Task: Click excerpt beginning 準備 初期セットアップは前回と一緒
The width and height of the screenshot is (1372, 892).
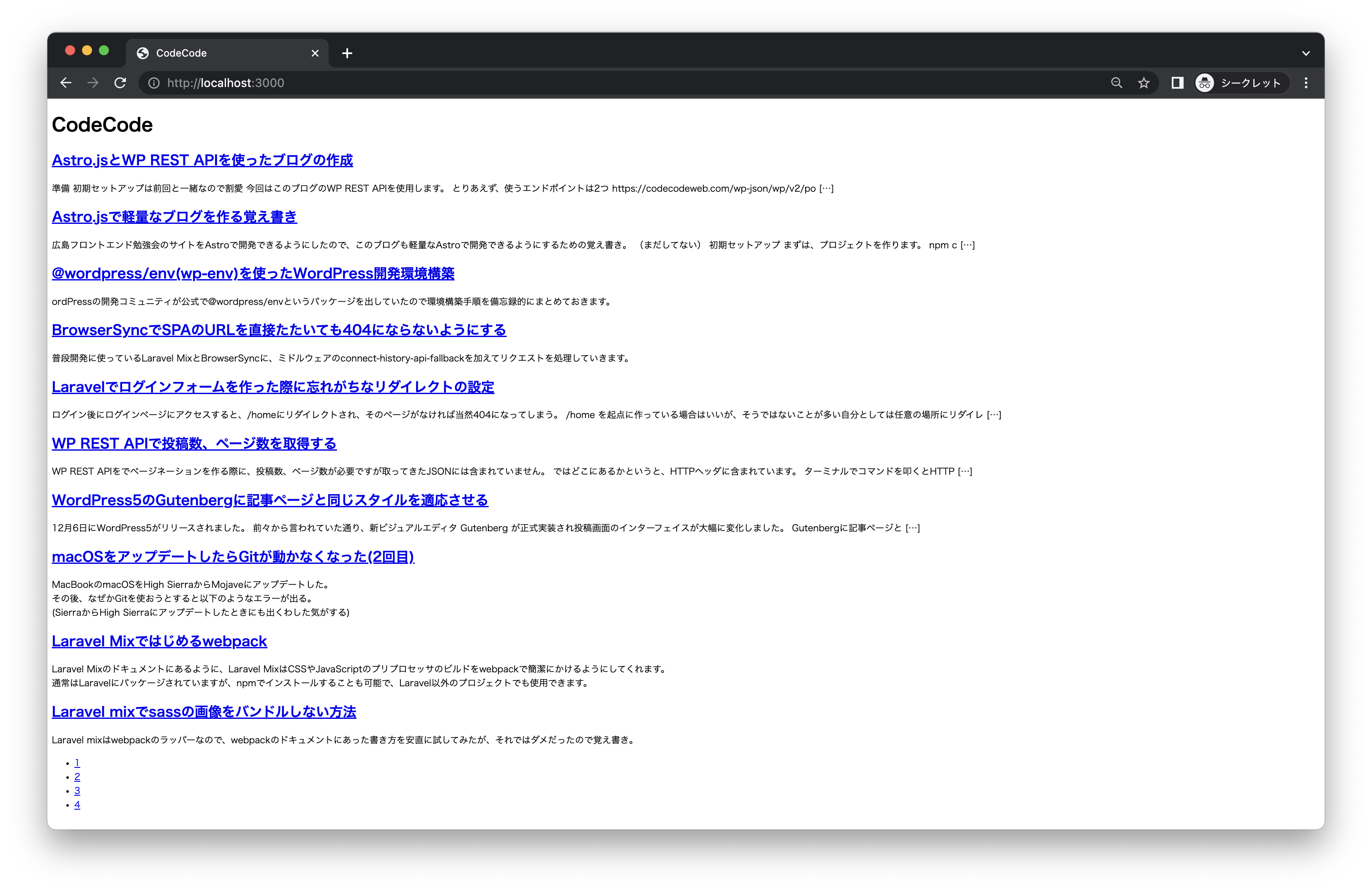Action: click(x=443, y=188)
